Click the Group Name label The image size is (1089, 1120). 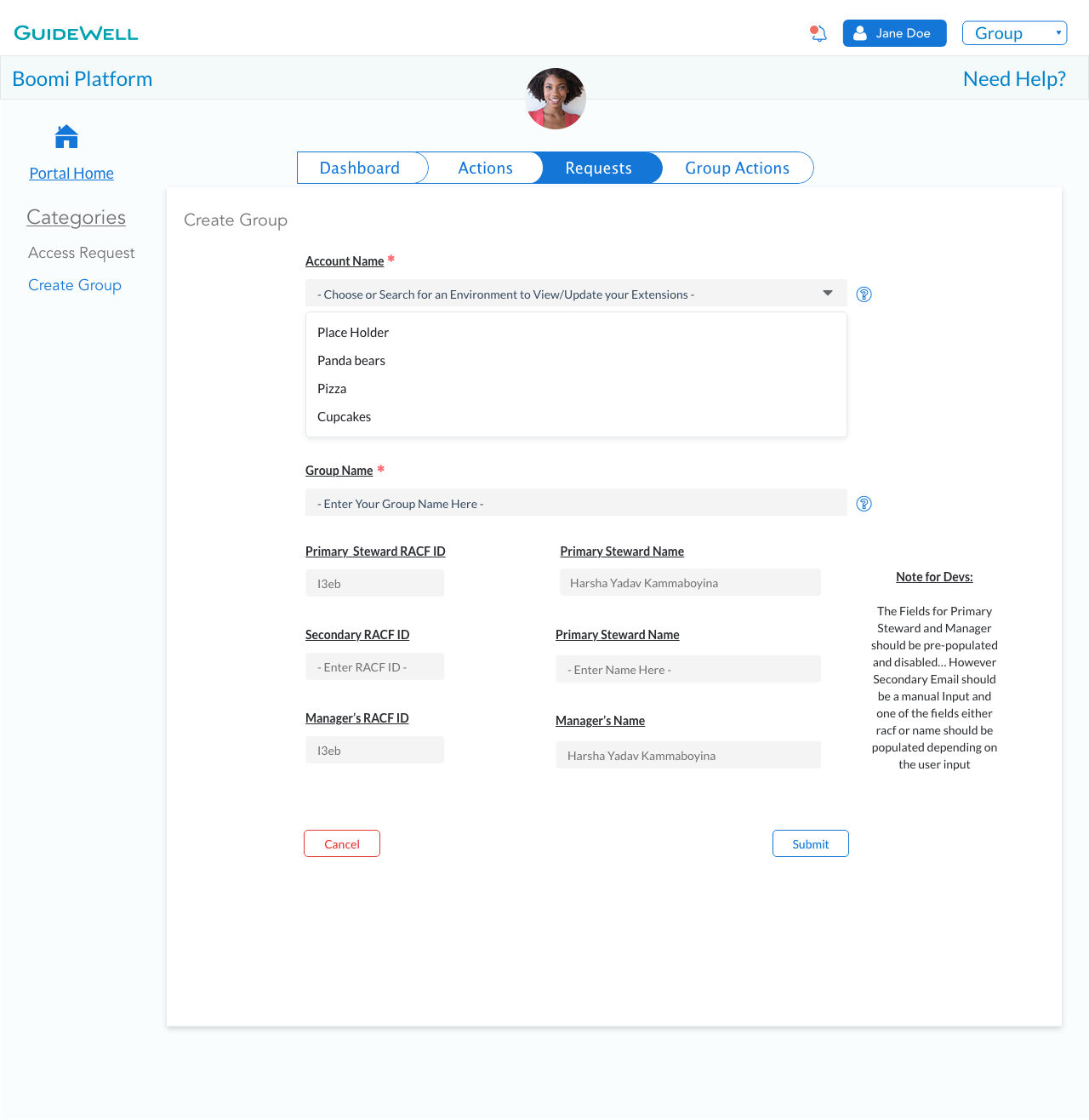click(x=339, y=471)
